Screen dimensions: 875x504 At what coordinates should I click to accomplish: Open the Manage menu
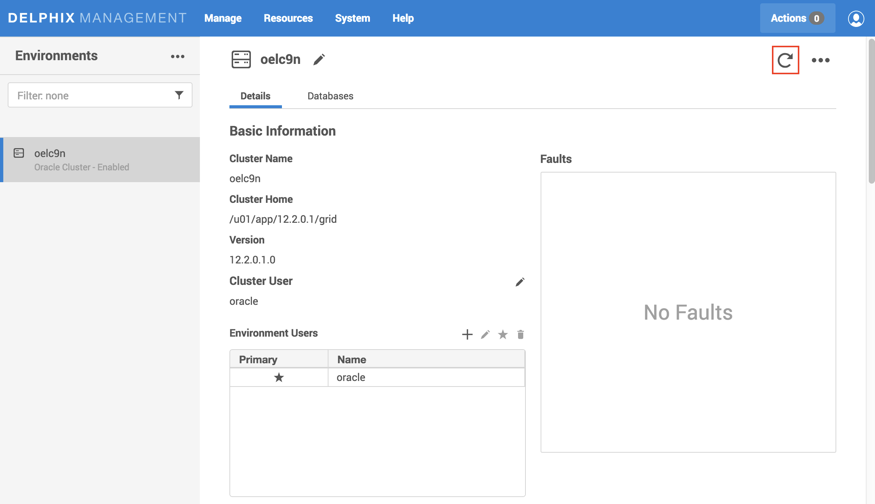point(222,18)
